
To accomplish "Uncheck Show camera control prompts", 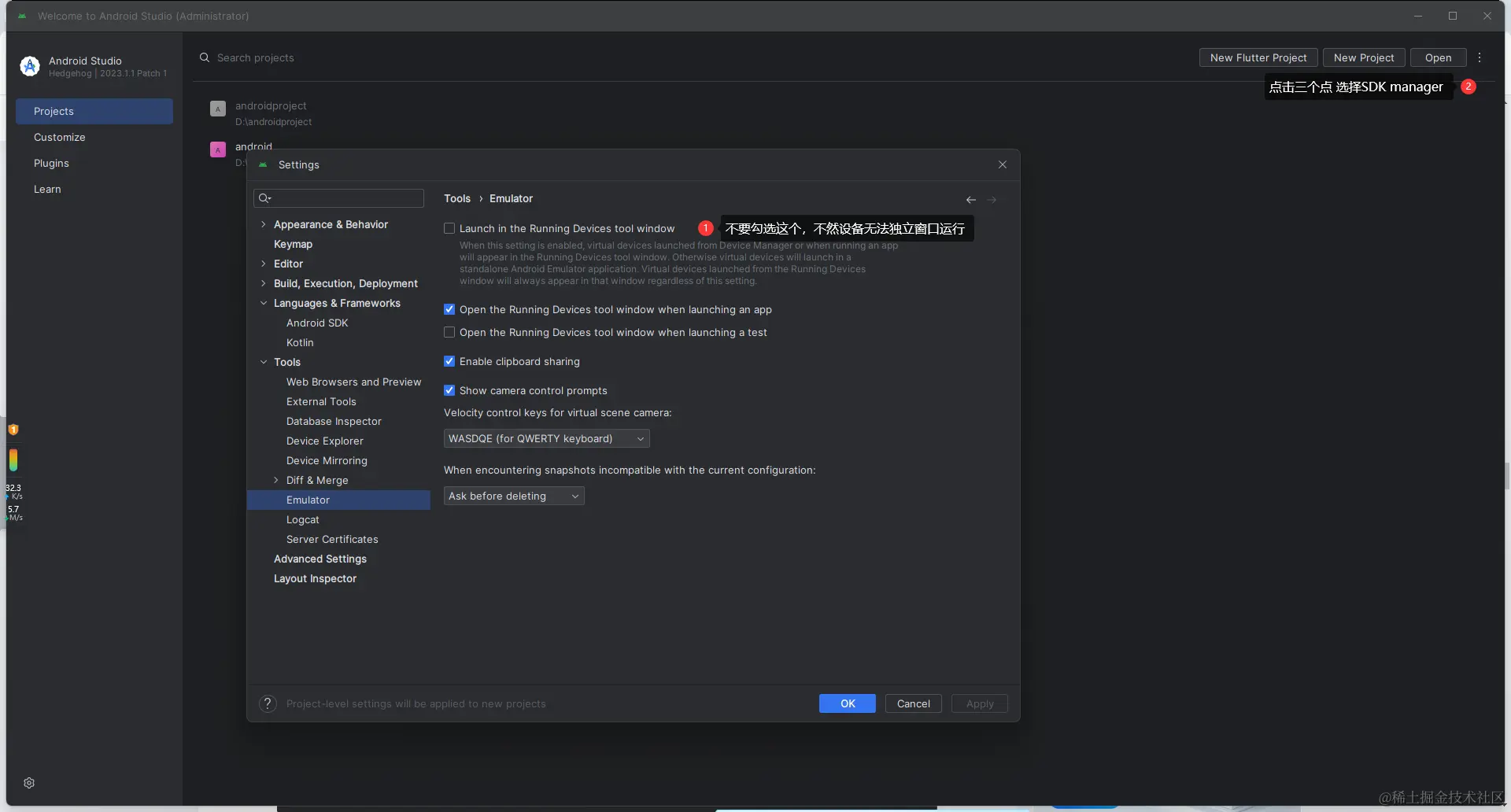I will point(449,390).
